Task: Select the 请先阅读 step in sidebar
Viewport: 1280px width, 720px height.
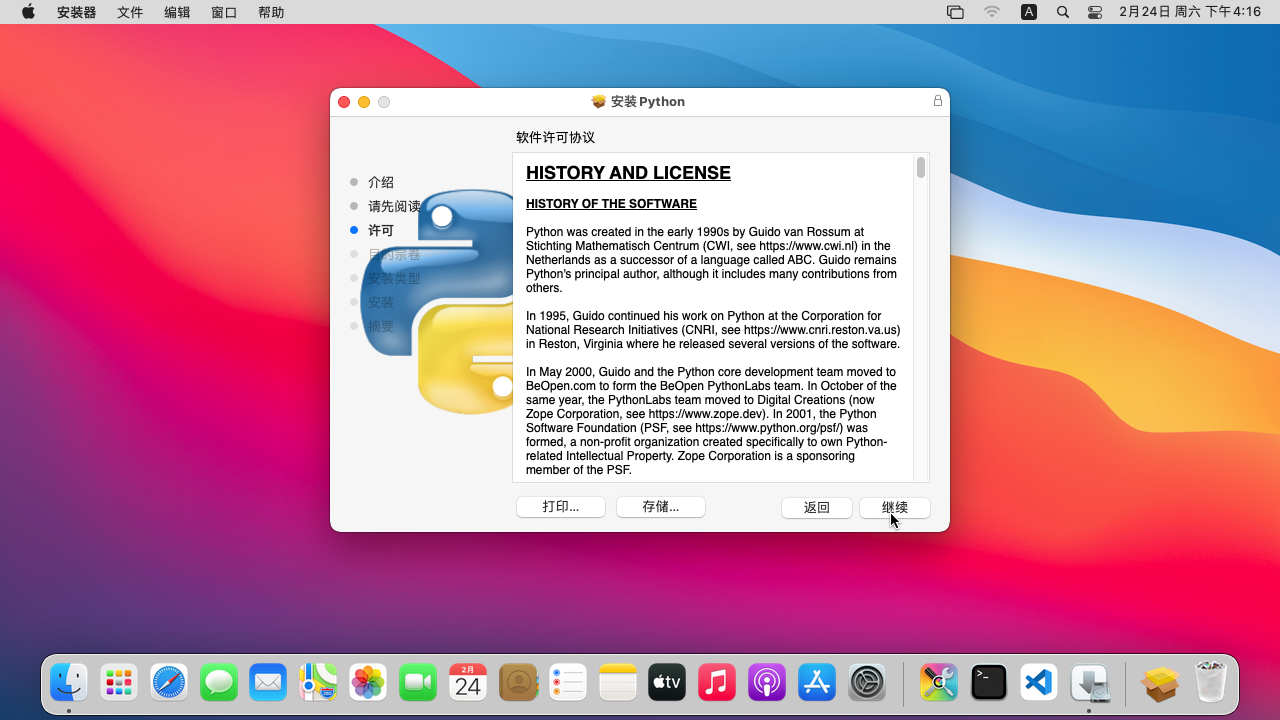Action: click(x=394, y=206)
